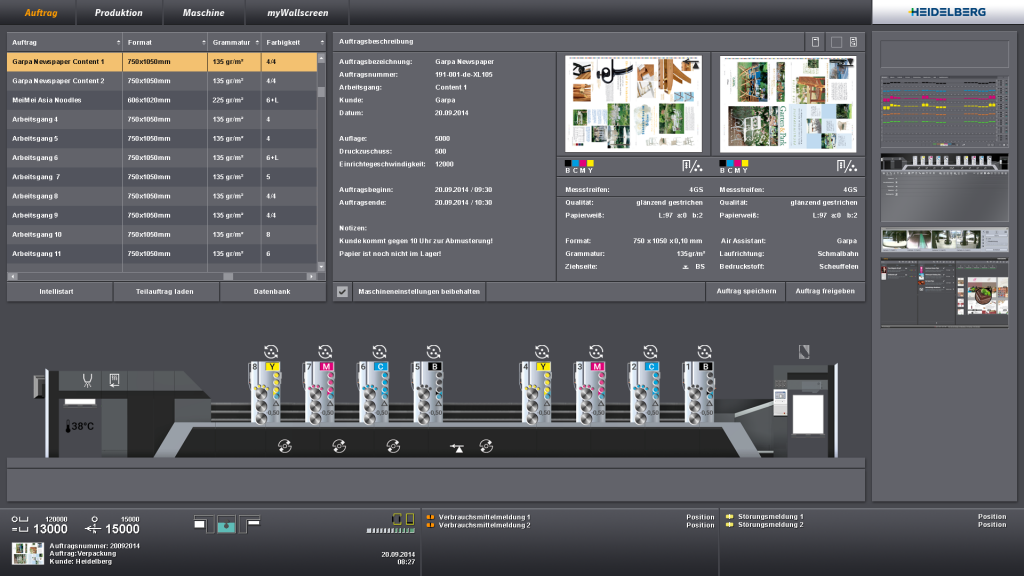Image resolution: width=1024 pixels, height=576 pixels.
Task: Click the rotation icon above printing unit 1
Action: point(705,351)
